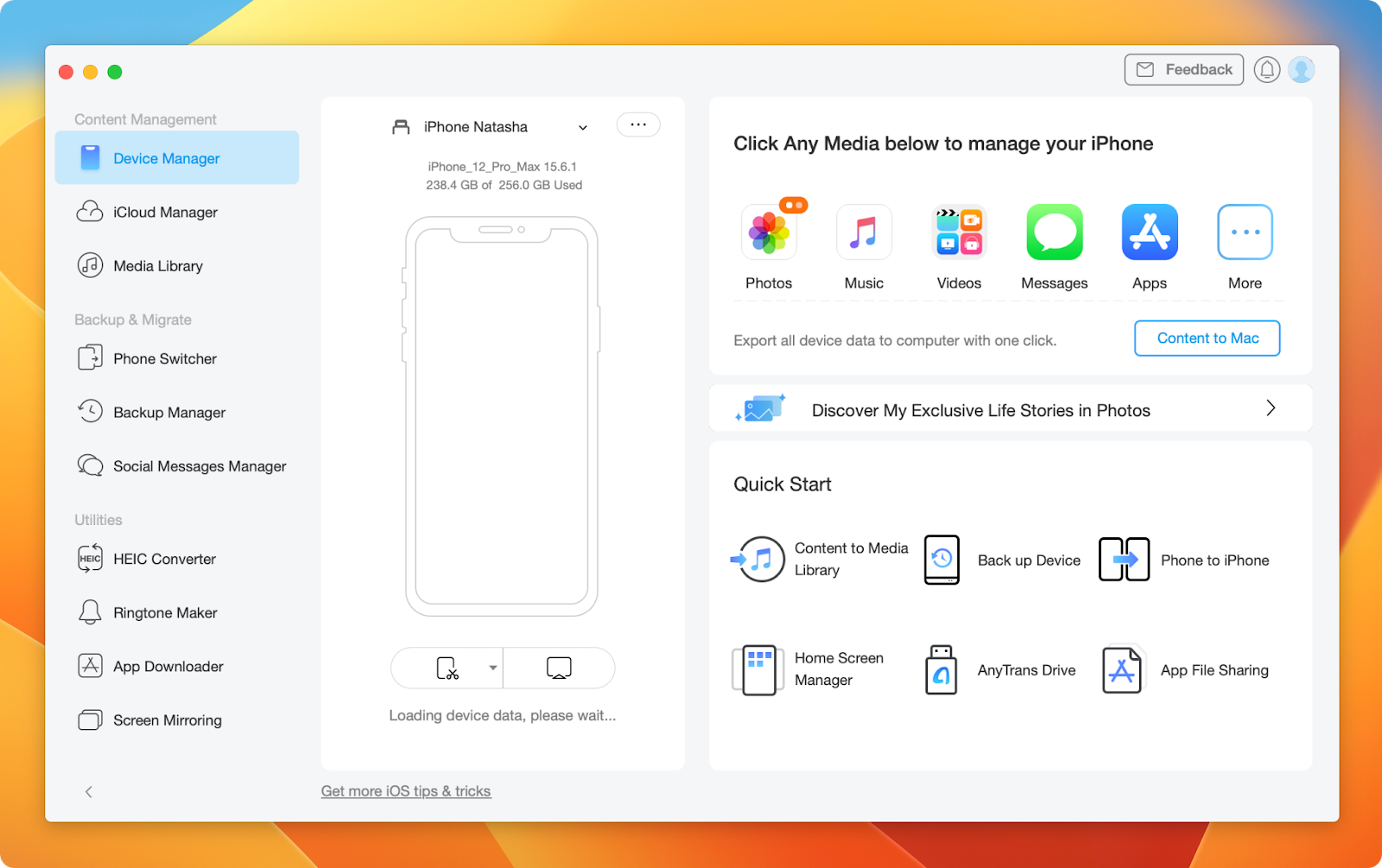Collapse the sidebar with back arrow
Image resolution: width=1382 pixels, height=868 pixels.
(x=88, y=792)
